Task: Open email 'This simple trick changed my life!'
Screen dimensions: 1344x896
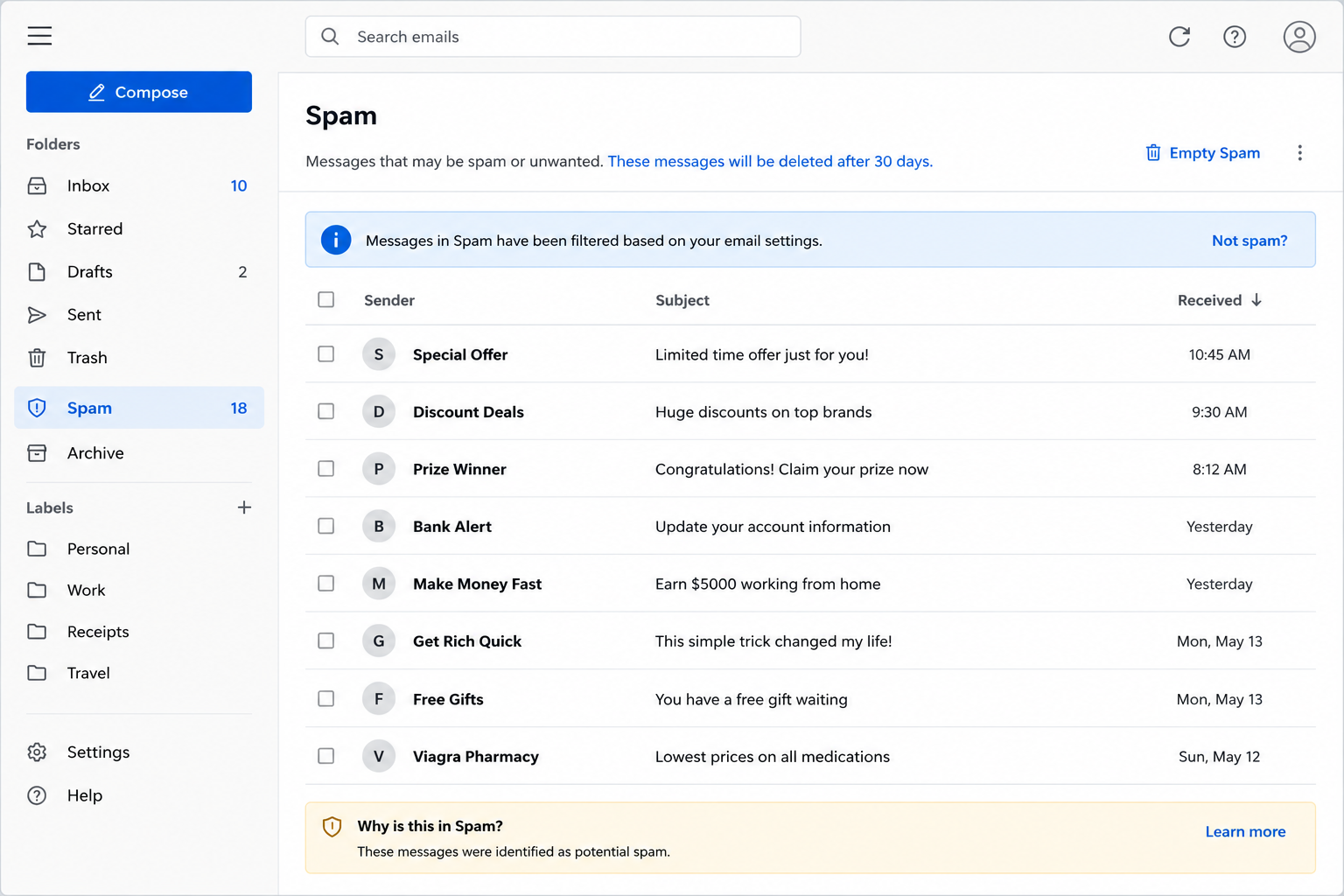Action: coord(773,641)
